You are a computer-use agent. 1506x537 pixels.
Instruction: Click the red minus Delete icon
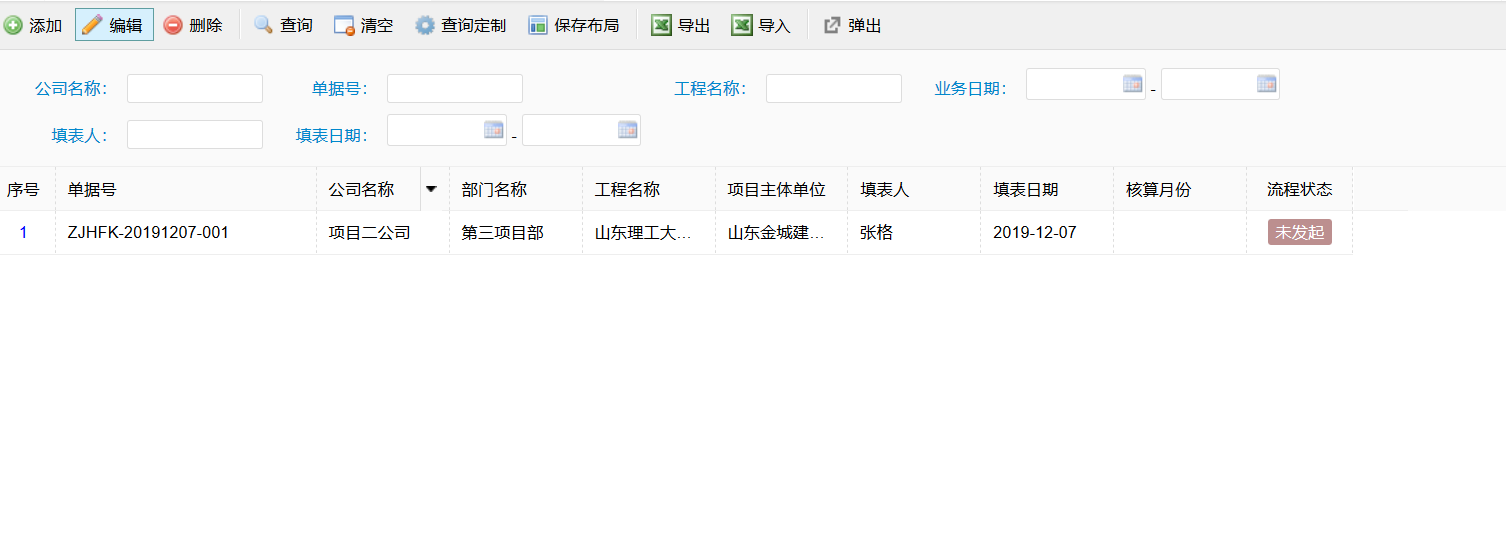coord(173,25)
